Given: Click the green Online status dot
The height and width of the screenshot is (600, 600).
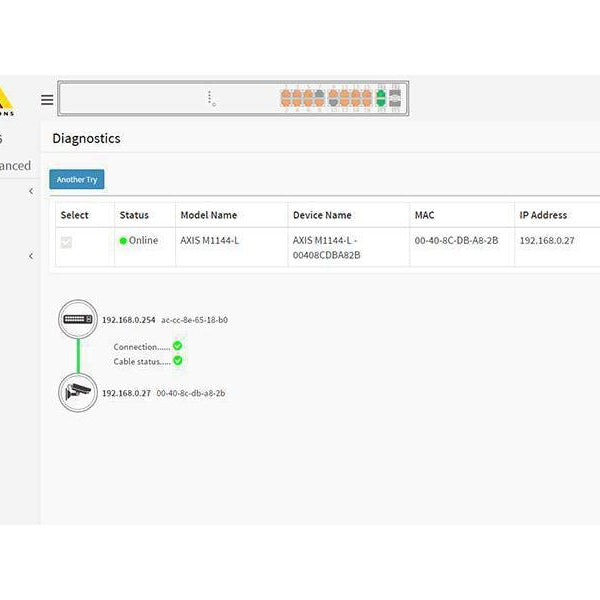Looking at the screenshot, I should click(123, 241).
